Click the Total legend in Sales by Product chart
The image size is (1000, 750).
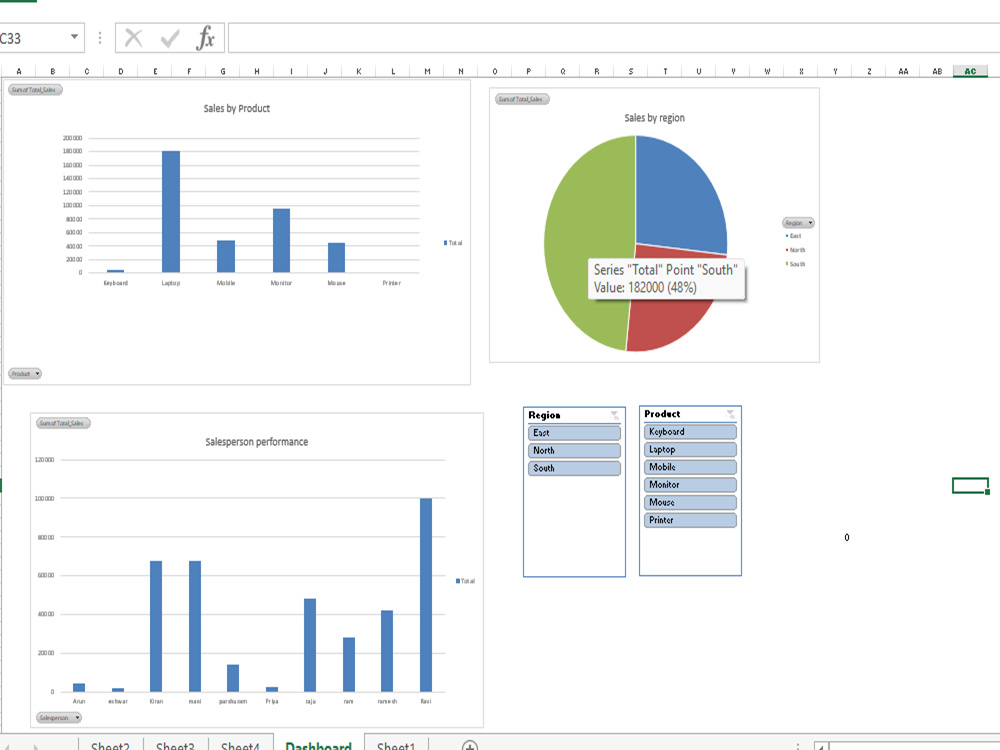click(453, 243)
